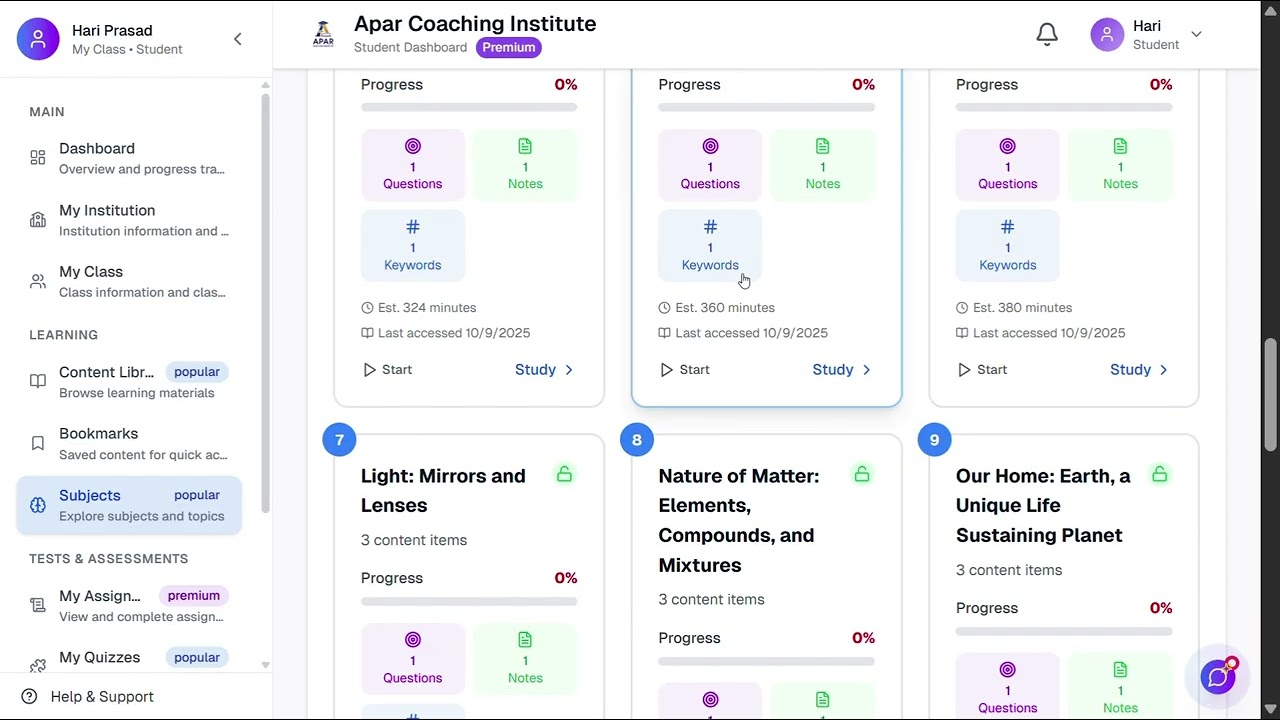This screenshot has width=1280, height=720.
Task: Open Questions tile in Light: Mirrors card
Action: tap(412, 659)
